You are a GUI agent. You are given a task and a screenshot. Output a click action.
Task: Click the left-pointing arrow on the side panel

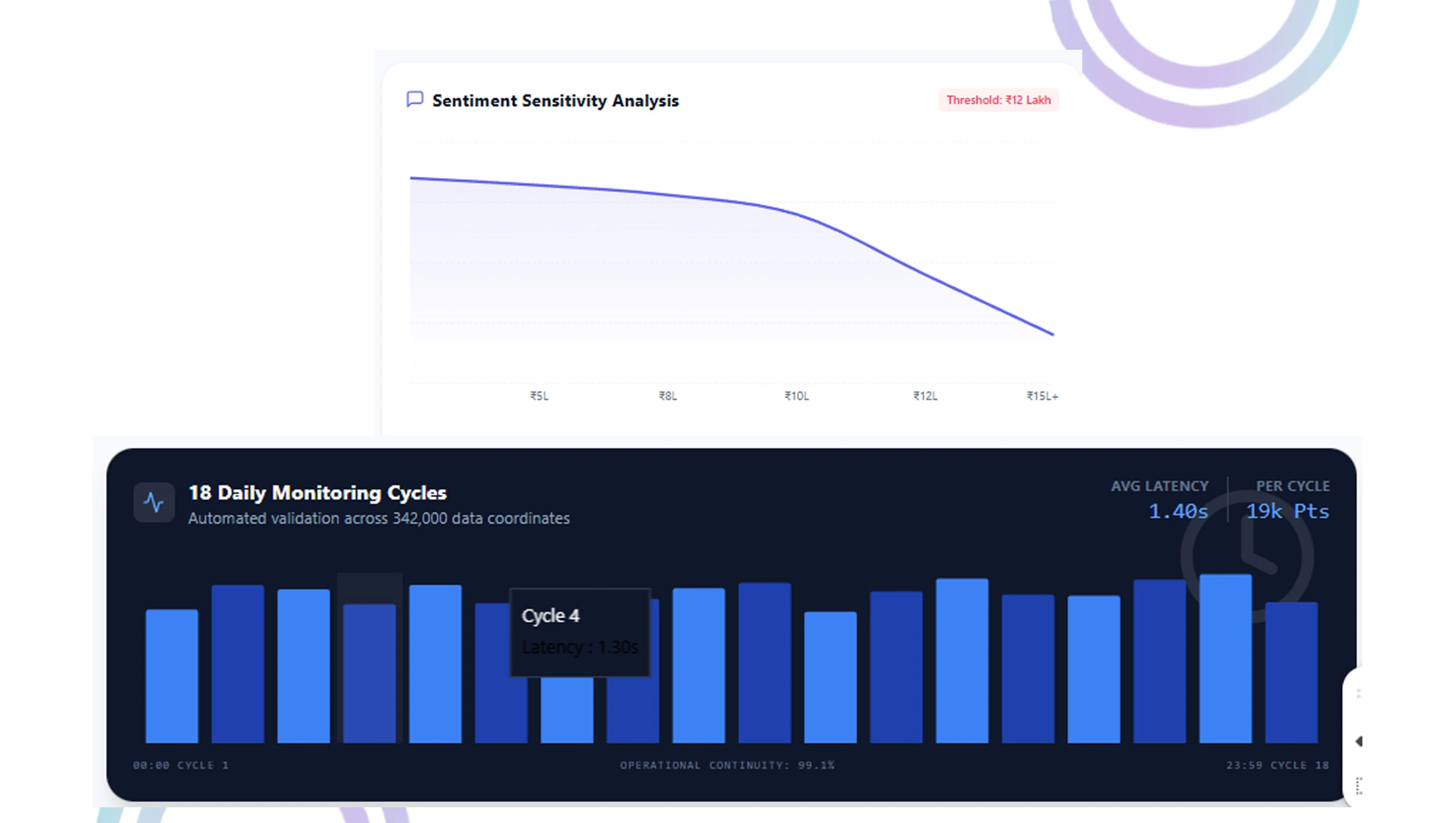click(x=1359, y=741)
